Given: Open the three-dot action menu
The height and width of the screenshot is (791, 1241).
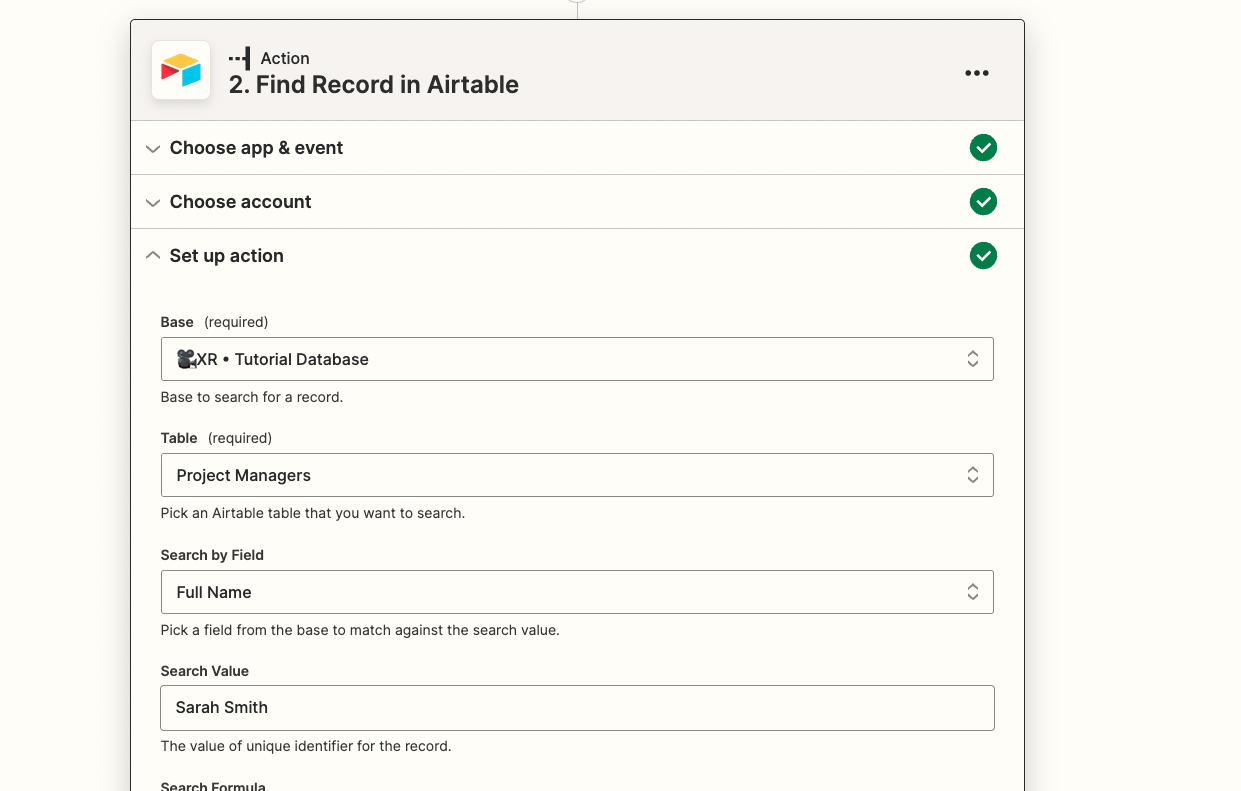Looking at the screenshot, I should [x=977, y=73].
